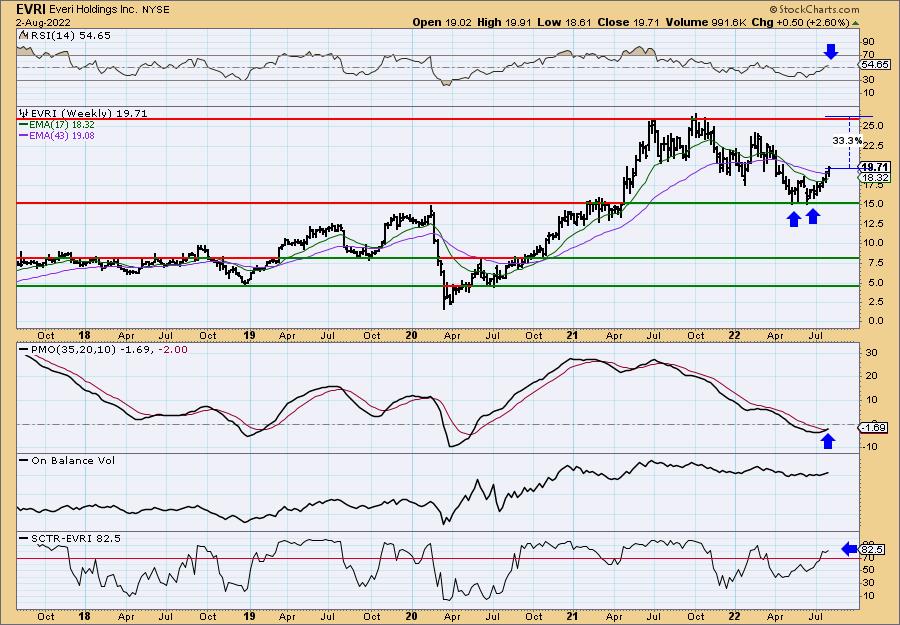
Task: Click the 90 label on RSI axis
Action: [x=869, y=42]
